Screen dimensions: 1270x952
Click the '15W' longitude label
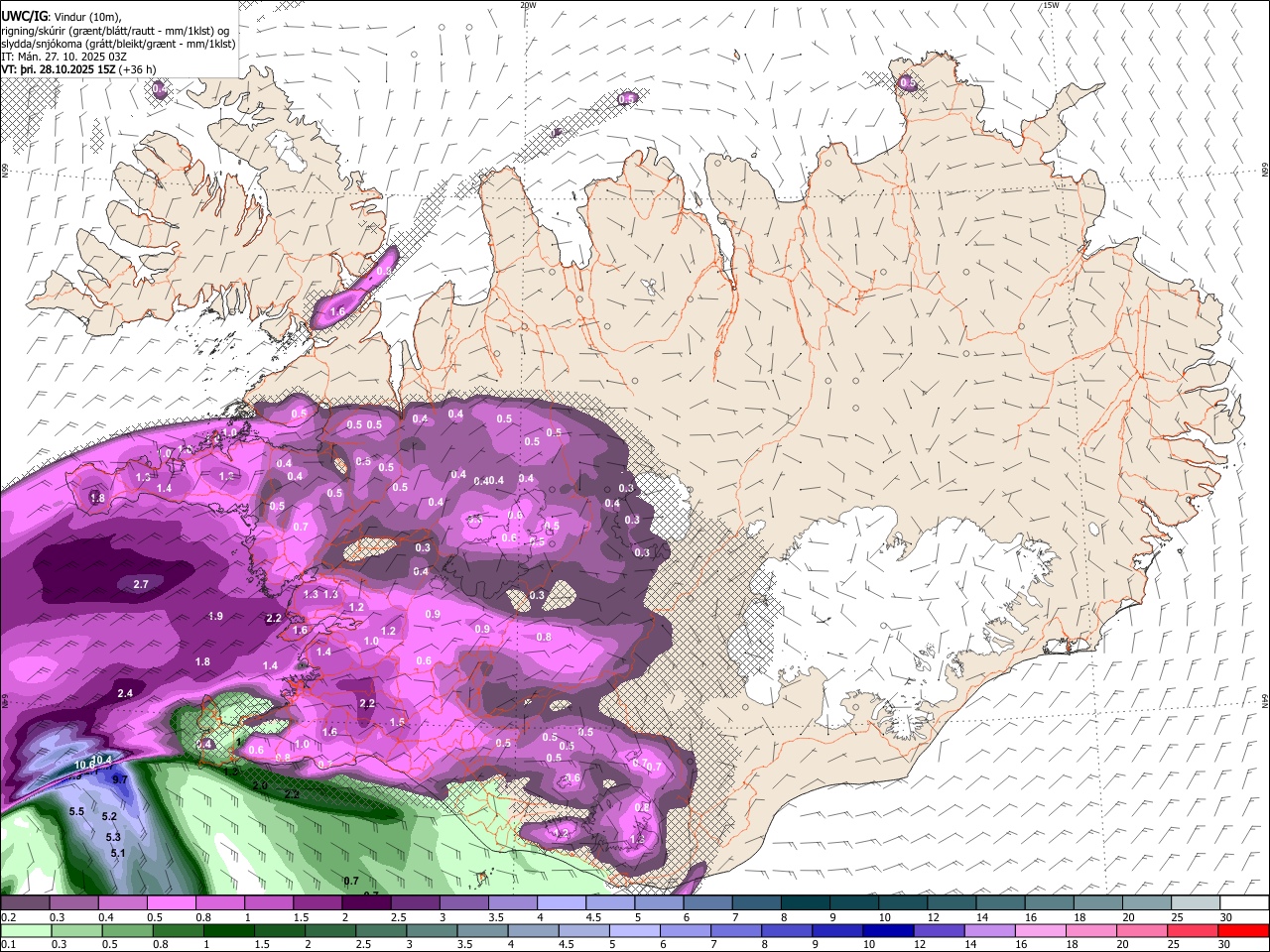click(x=1051, y=5)
